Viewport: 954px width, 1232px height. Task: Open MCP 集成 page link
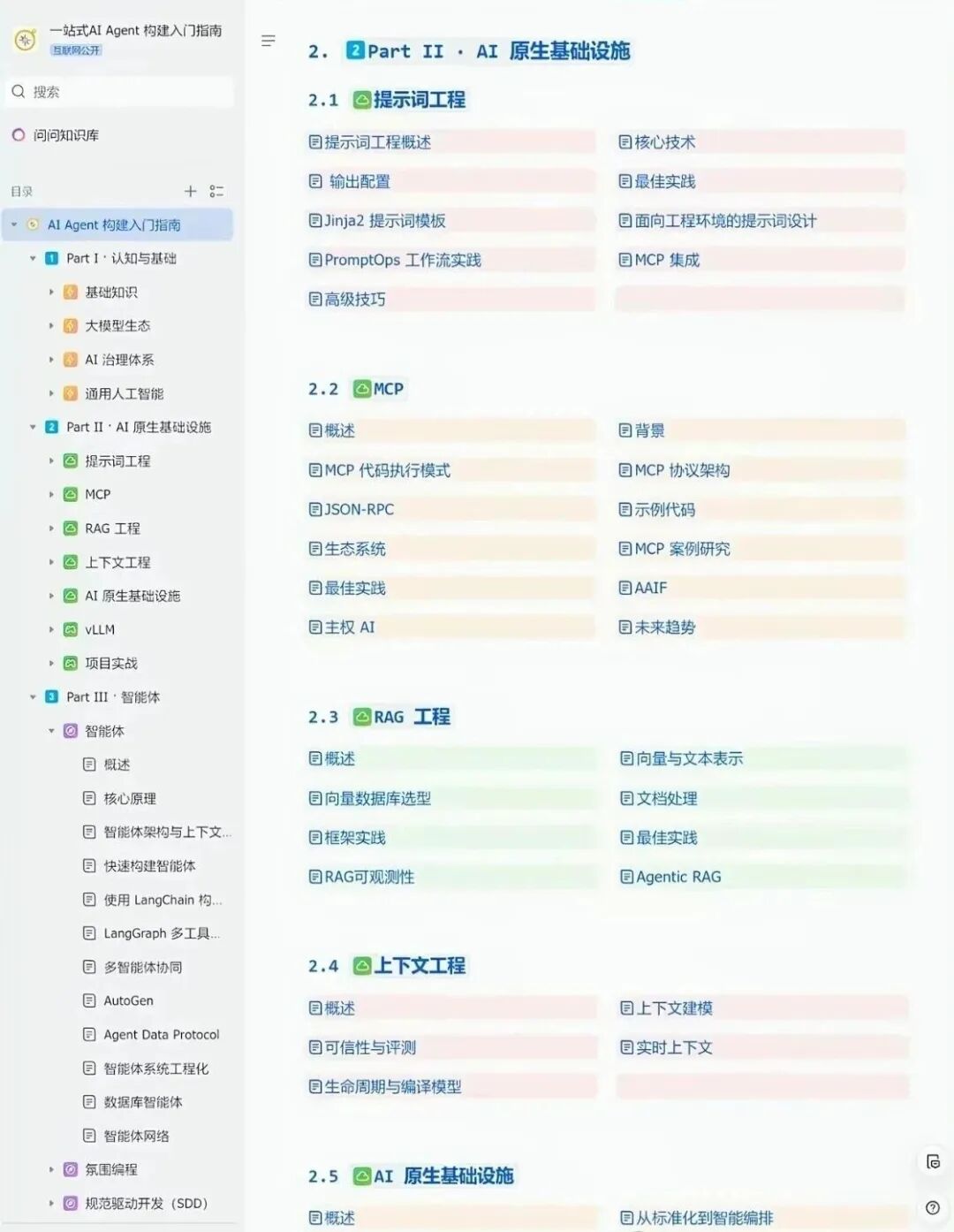pos(667,260)
